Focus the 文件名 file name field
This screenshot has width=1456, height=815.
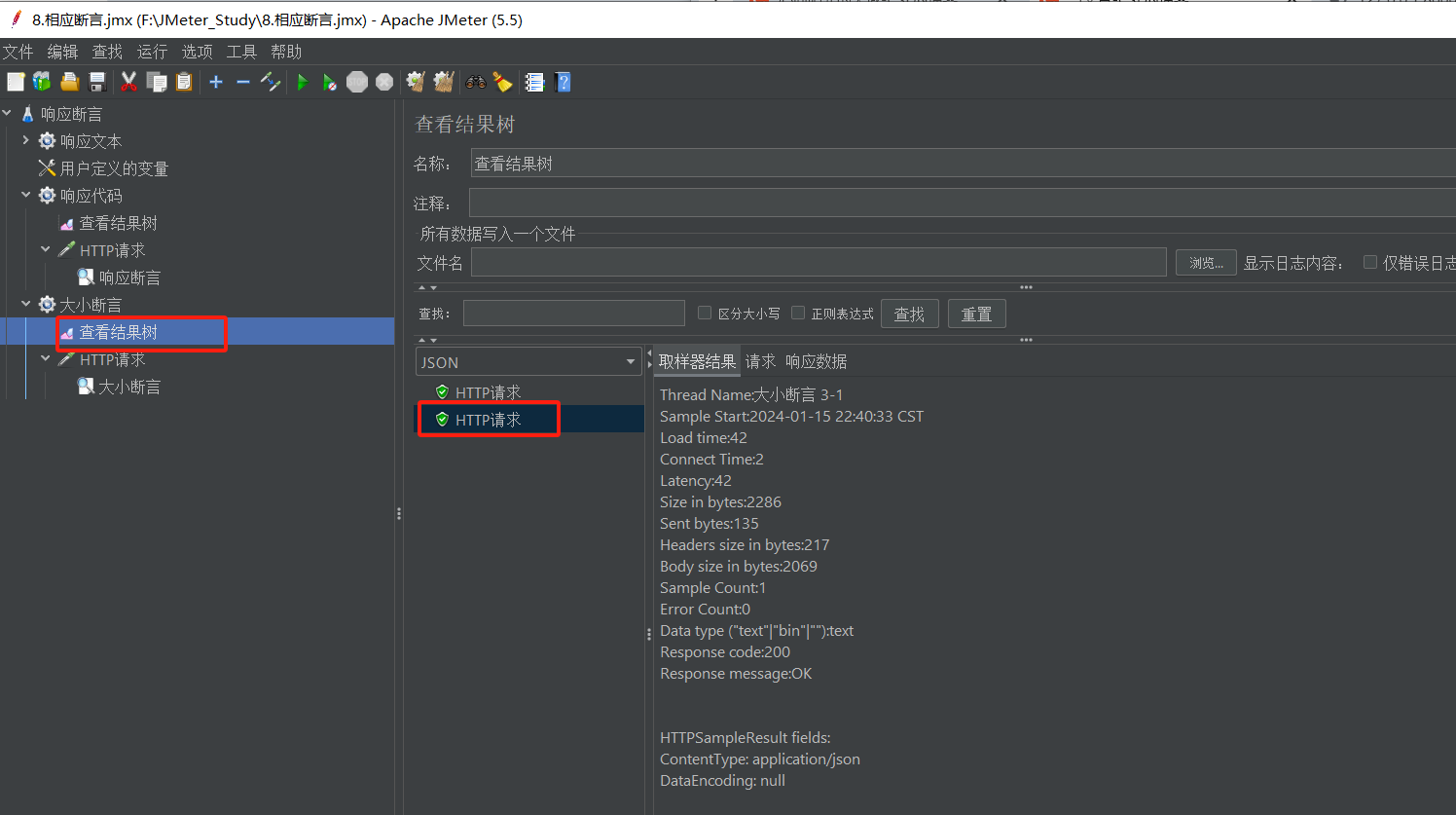(819, 262)
